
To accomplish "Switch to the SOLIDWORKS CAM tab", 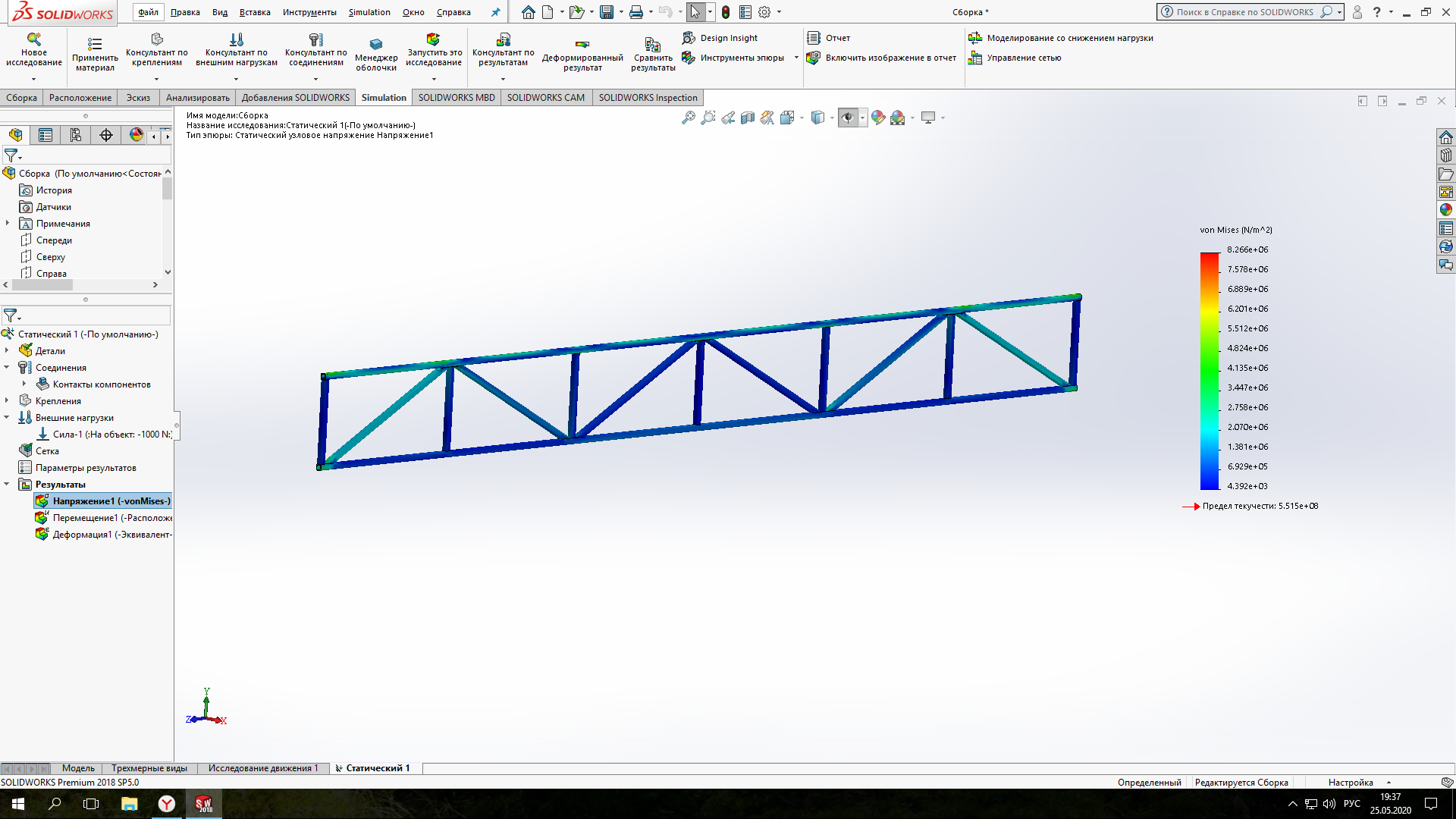I will point(546,98).
